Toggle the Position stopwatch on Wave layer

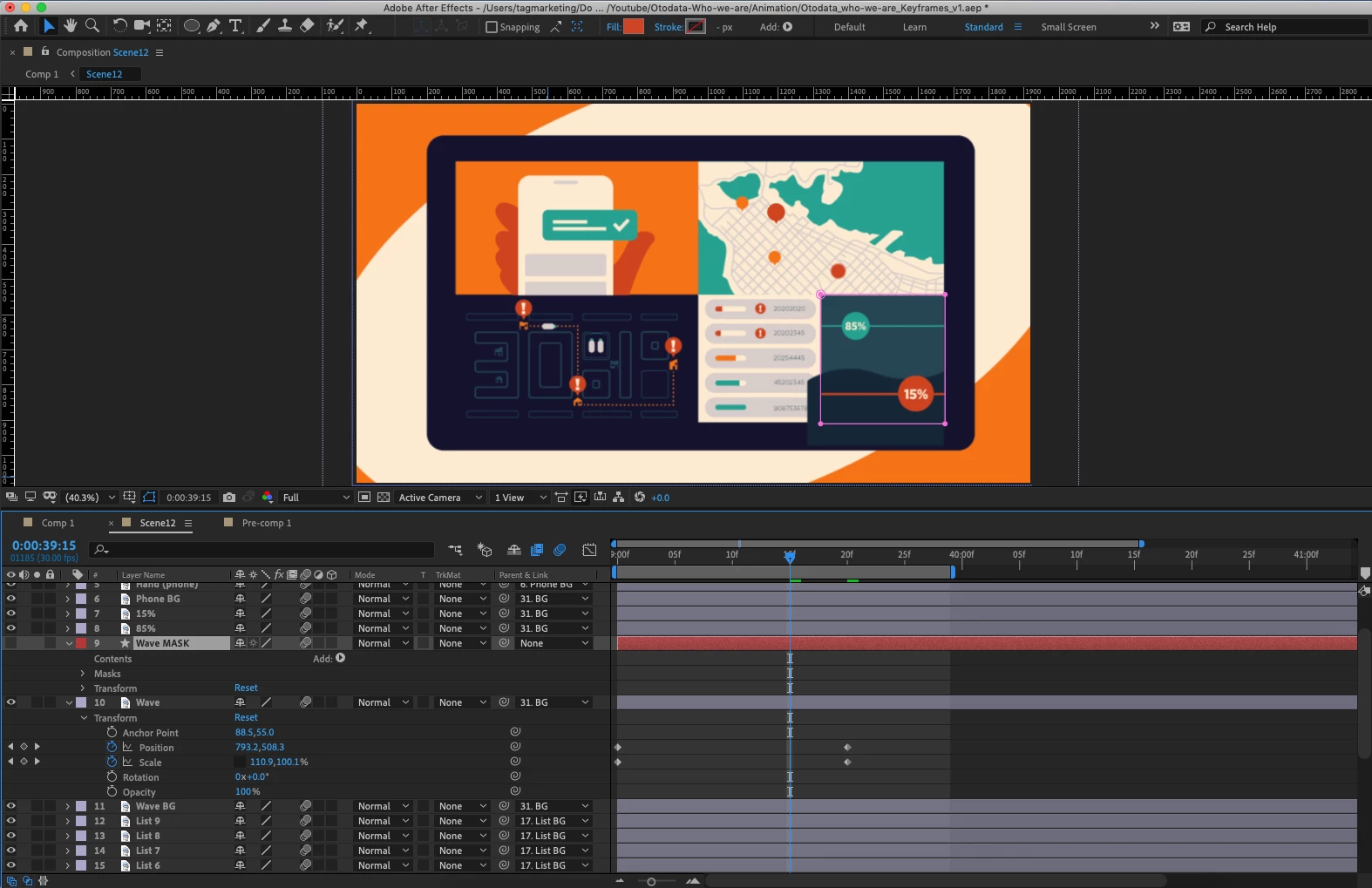(112, 748)
